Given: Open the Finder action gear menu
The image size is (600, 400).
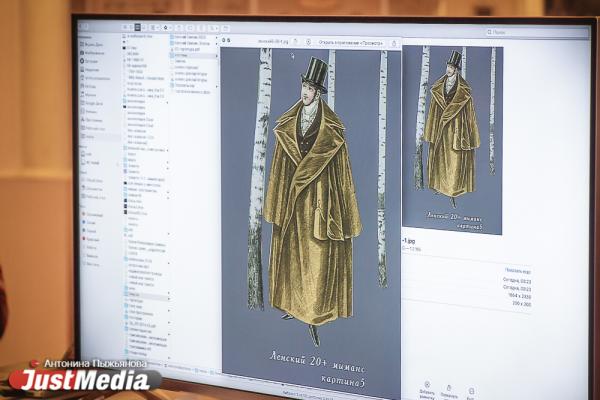Looking at the screenshot, I should coord(166,28).
